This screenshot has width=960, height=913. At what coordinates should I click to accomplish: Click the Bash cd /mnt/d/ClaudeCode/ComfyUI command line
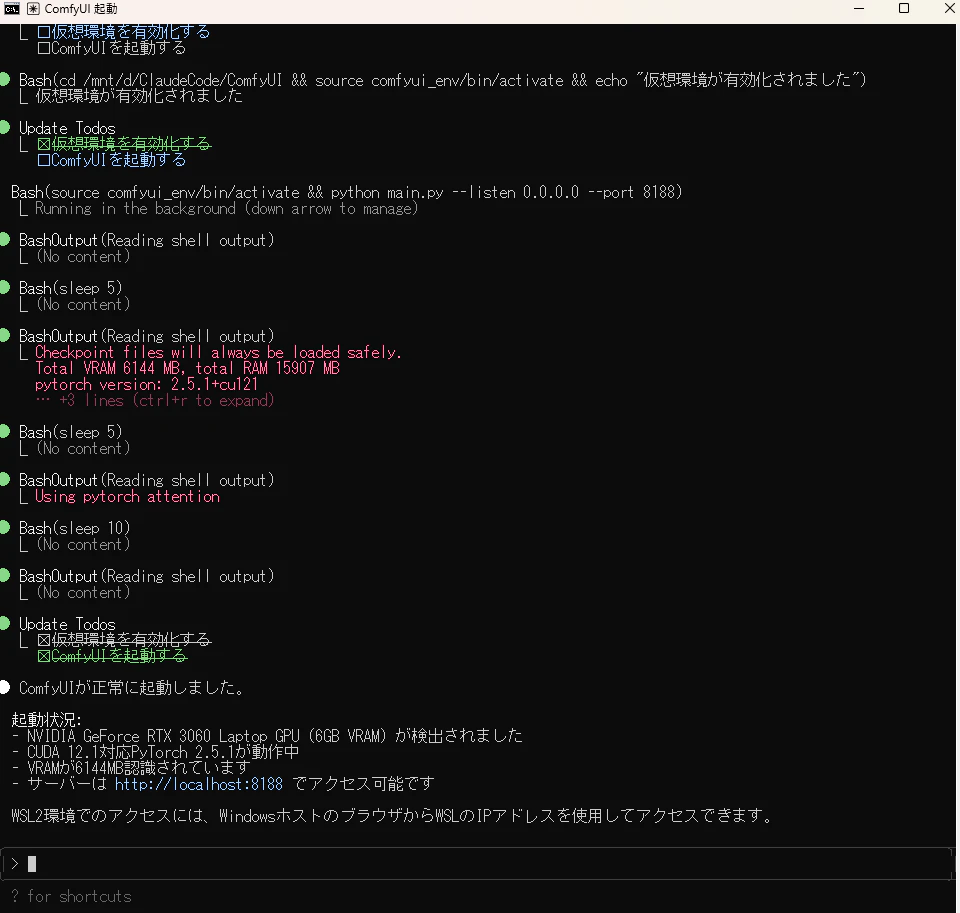tap(443, 80)
